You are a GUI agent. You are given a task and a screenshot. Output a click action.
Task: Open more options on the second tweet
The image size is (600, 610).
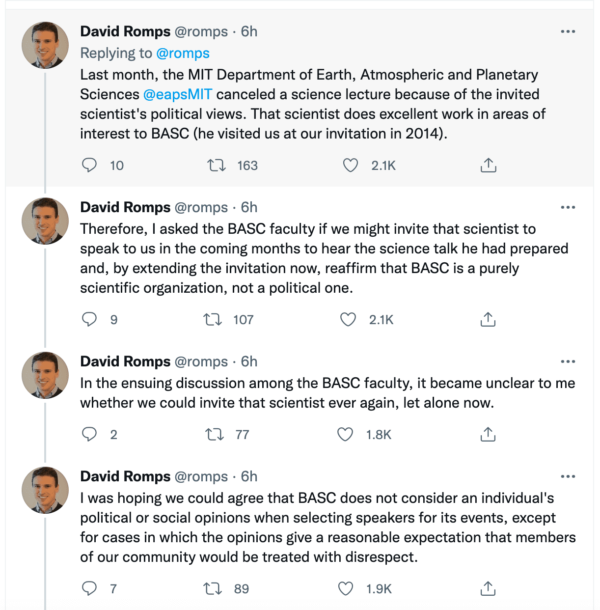[x=568, y=207]
